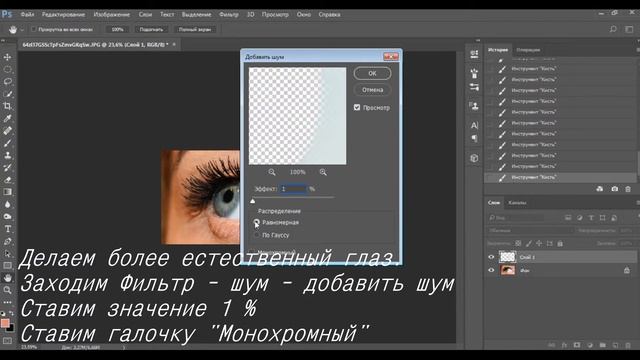Add layer mask icon in Layers panel
Viewport: 640px width, 360px height.
coord(577,345)
